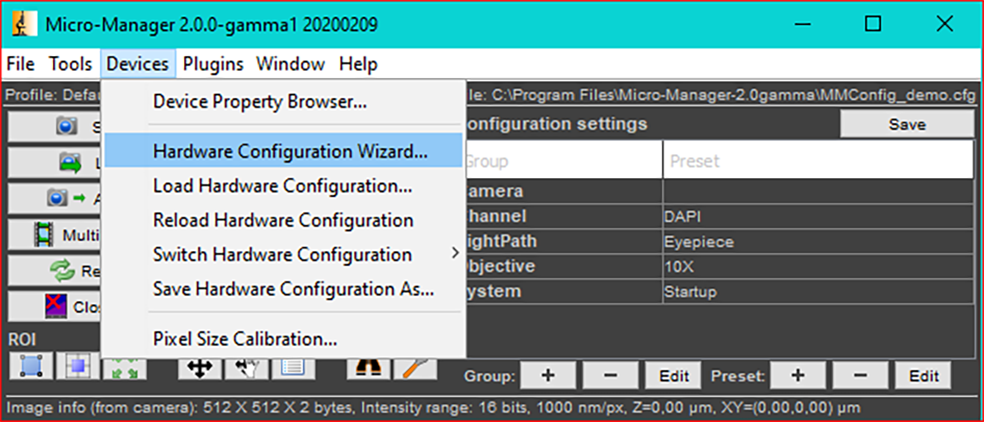
Task: Add a new Group with the plus button
Action: [x=548, y=376]
